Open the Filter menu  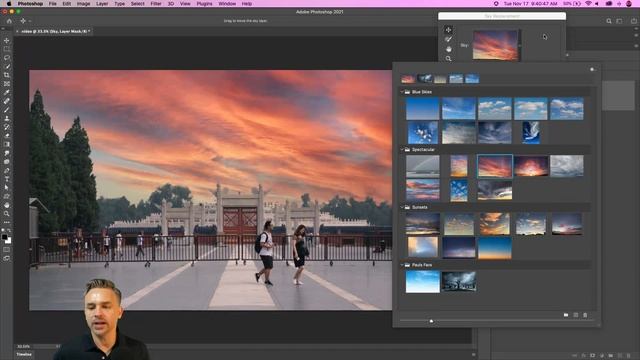pyautogui.click(x=156, y=4)
